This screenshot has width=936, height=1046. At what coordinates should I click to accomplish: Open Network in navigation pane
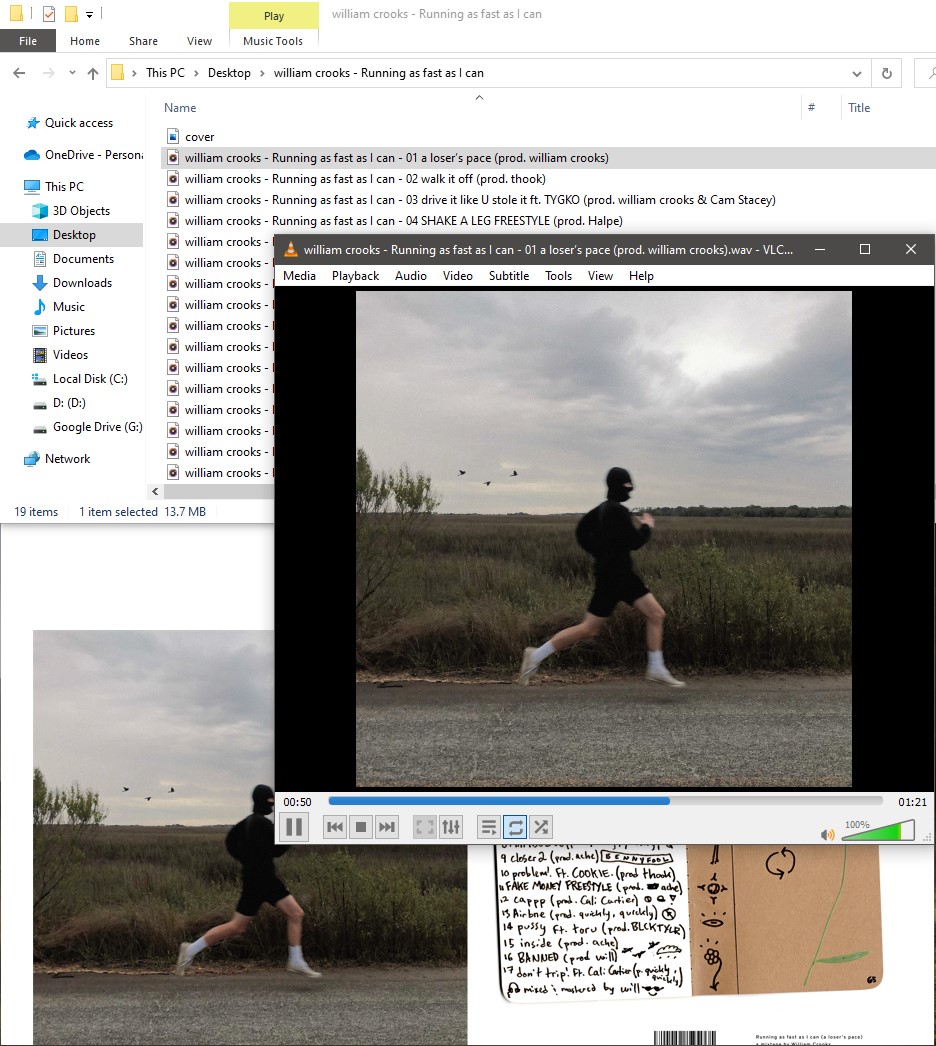(x=67, y=459)
